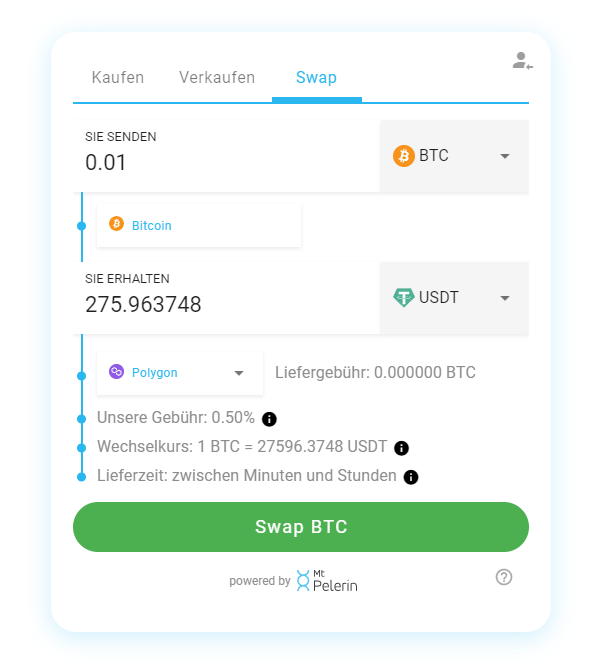Show info about the Lieferzeit

pyautogui.click(x=411, y=477)
